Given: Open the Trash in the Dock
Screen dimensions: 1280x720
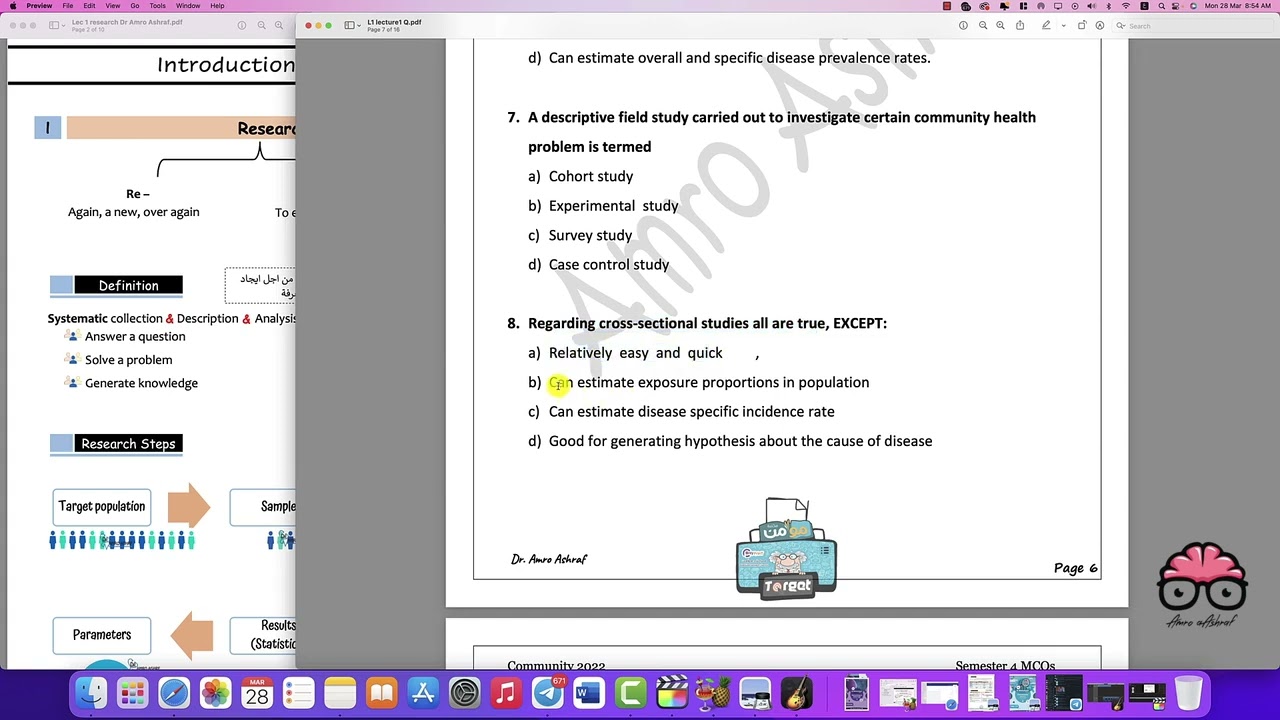Looking at the screenshot, I should (x=1188, y=692).
